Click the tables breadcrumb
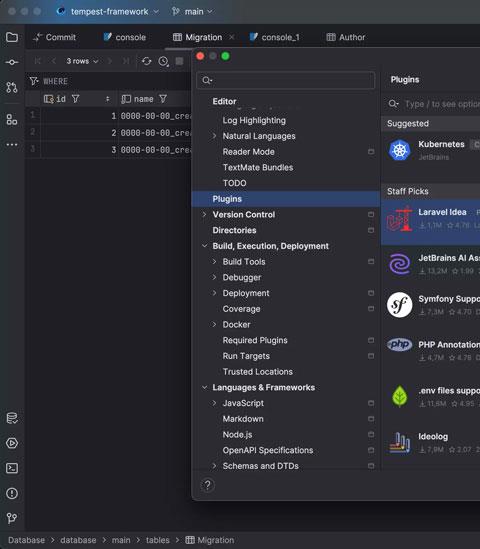Screen dimensions: 480x549 coord(158,540)
